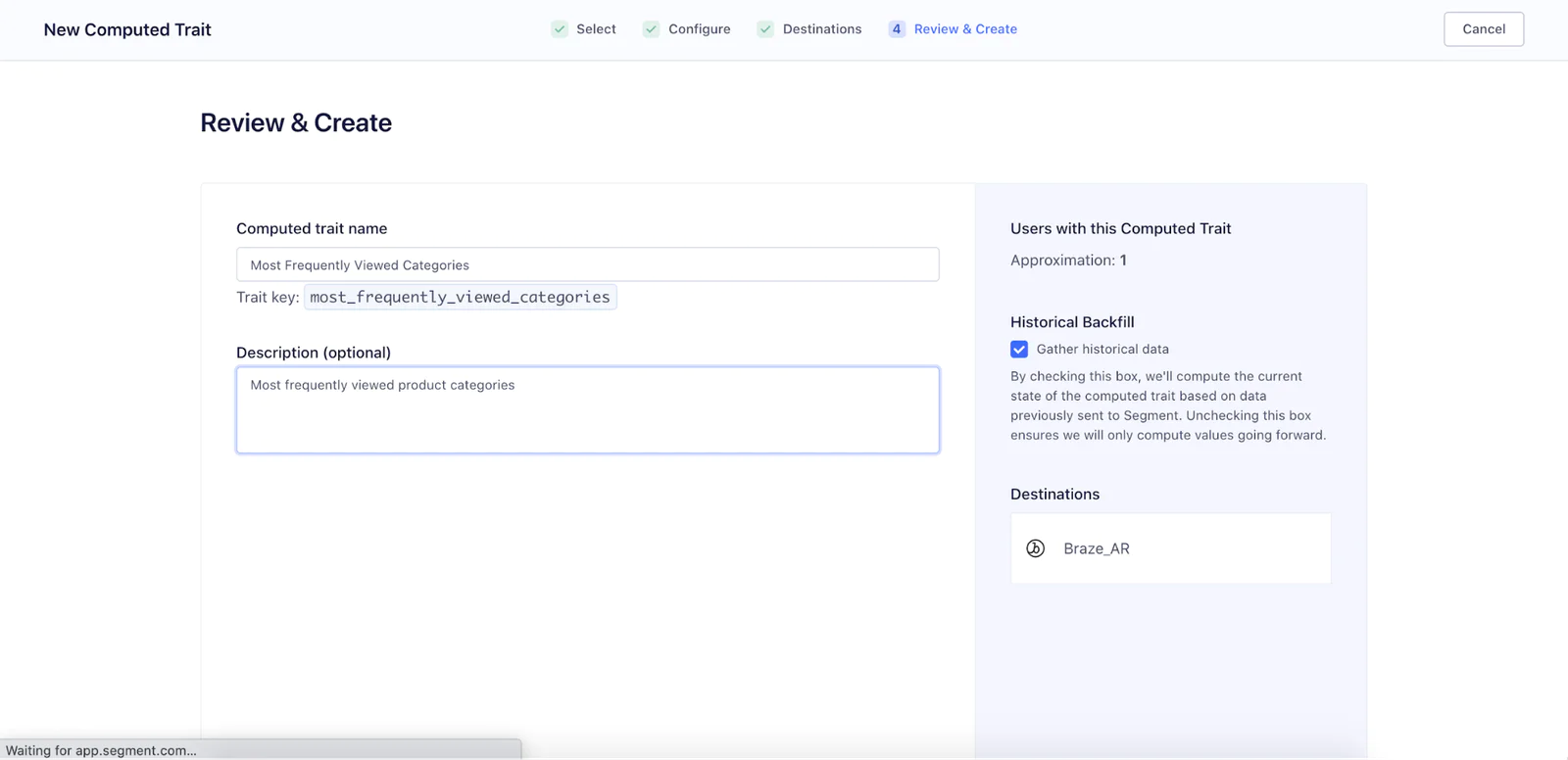Click the 'Gather historical data' label text
Screen dimensions: 1568x760
point(1102,350)
